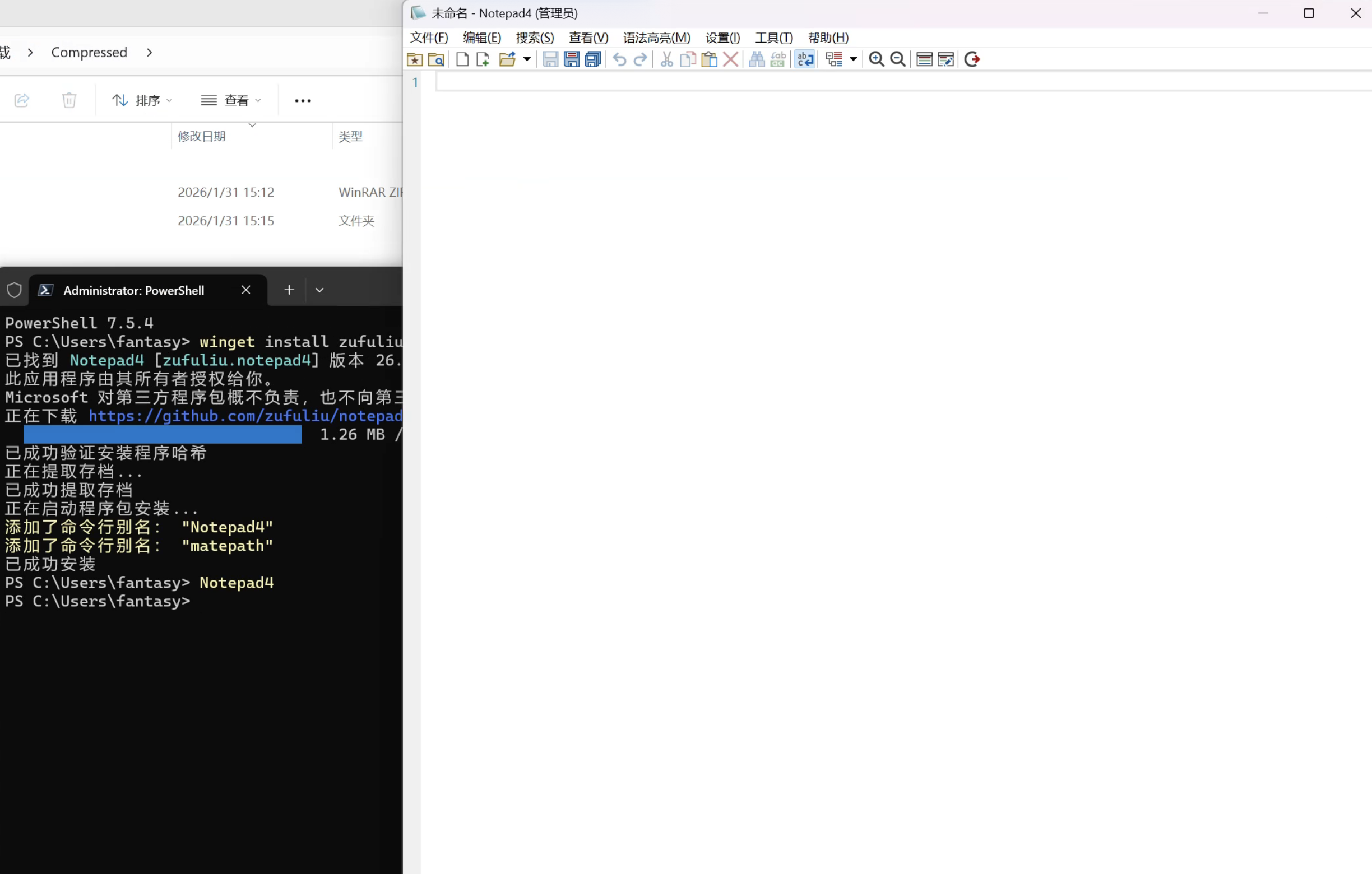Open the 工具(T) menu
This screenshot has width=1372, height=874.
[773, 38]
